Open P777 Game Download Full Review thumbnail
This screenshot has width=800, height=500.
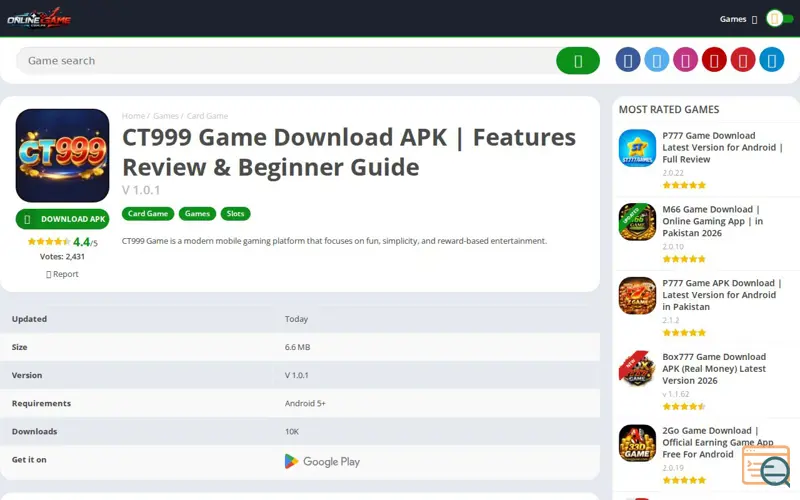click(637, 148)
